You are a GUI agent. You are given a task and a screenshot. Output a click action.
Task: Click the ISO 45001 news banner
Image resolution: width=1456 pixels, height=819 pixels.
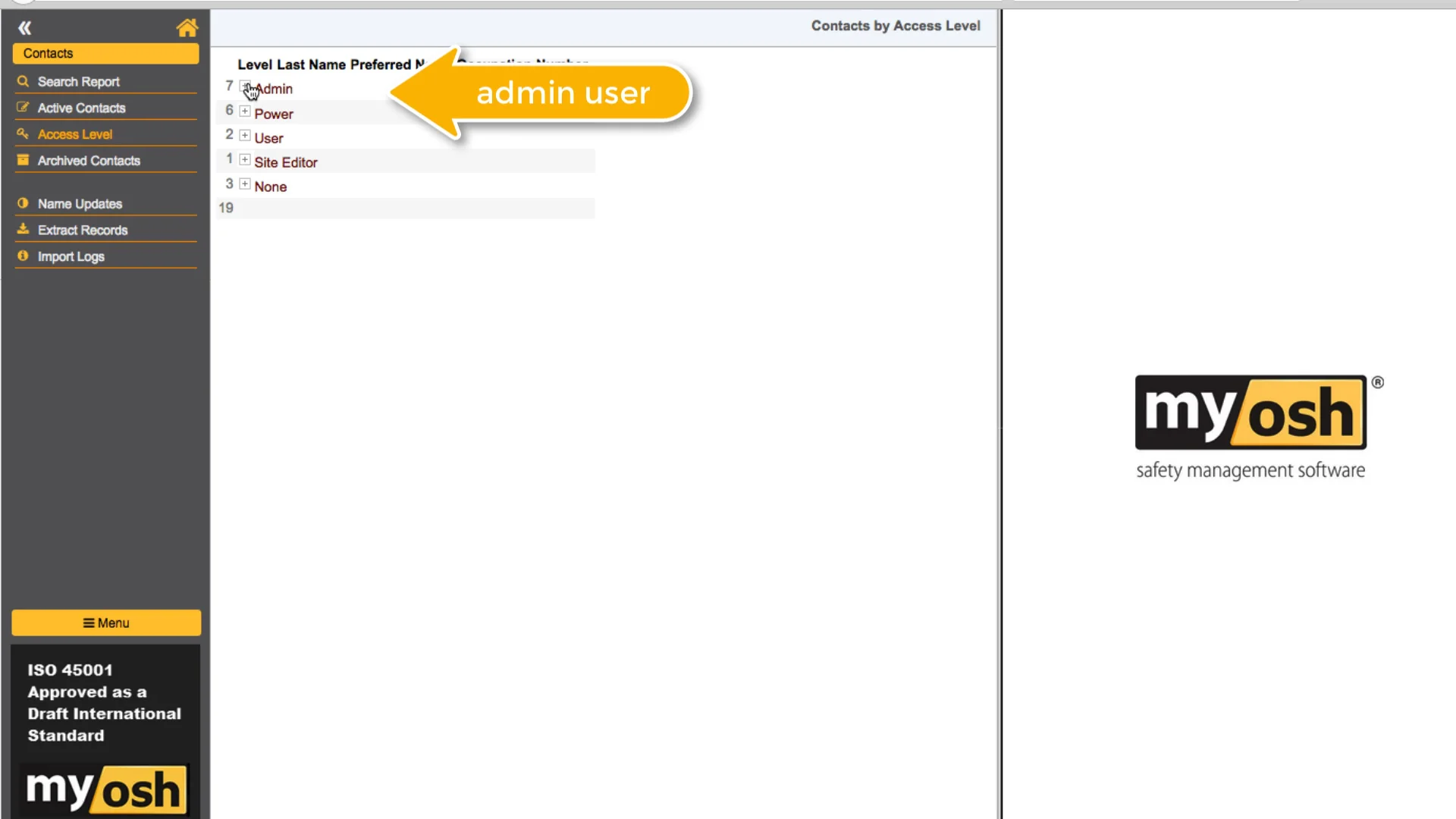click(x=105, y=702)
